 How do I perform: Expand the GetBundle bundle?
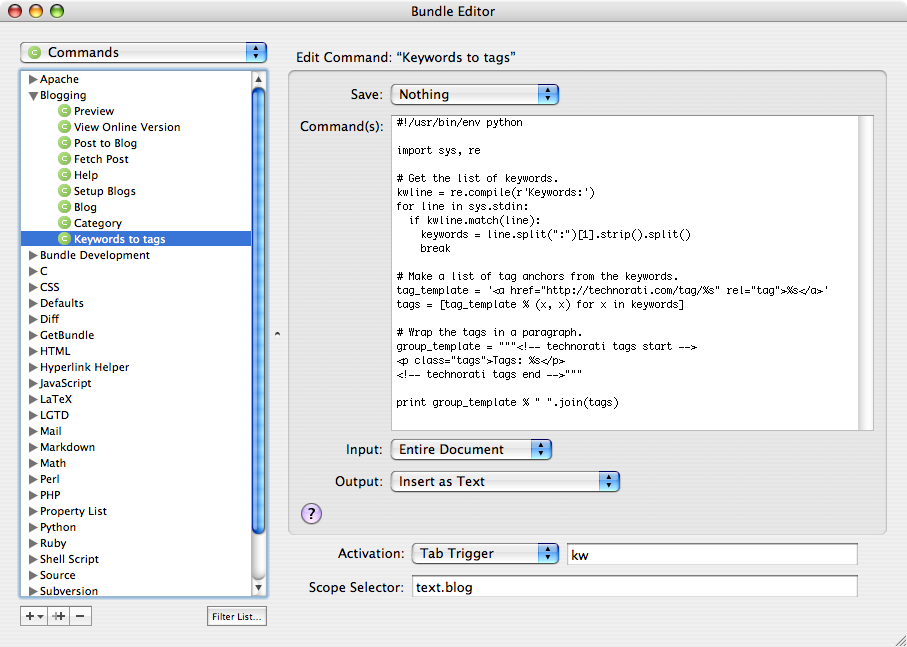click(x=33, y=335)
